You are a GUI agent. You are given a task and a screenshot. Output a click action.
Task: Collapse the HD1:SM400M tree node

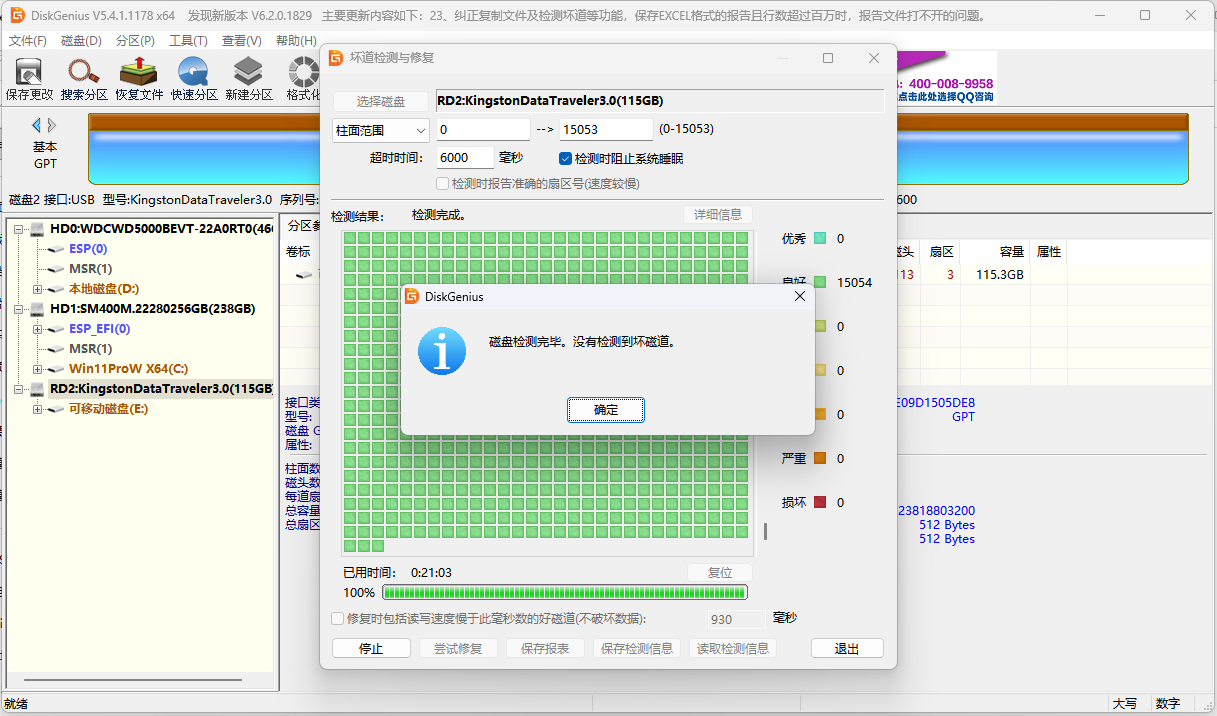click(18, 309)
